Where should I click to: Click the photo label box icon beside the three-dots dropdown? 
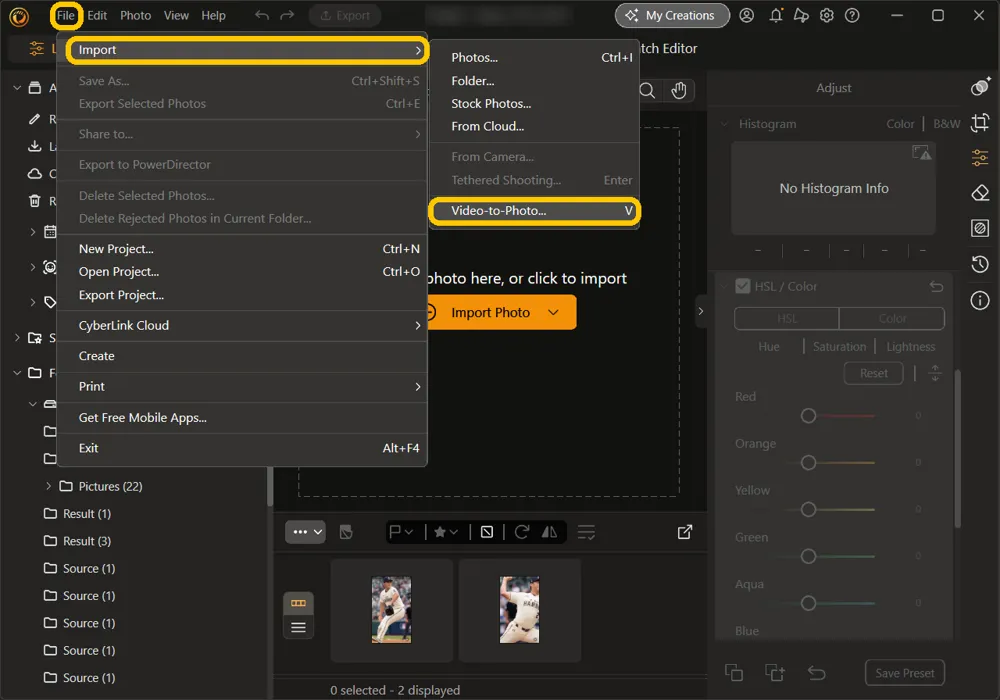[x=346, y=532]
